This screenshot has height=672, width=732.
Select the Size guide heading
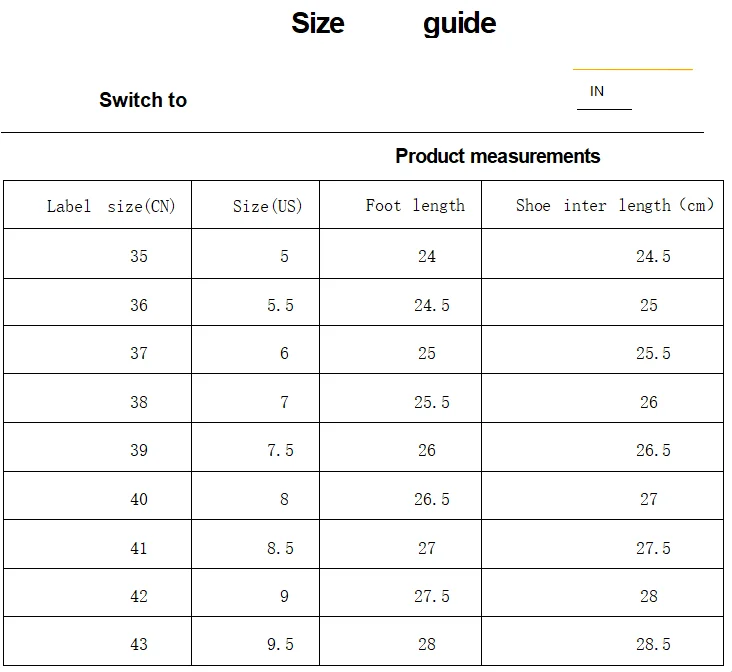(x=394, y=23)
